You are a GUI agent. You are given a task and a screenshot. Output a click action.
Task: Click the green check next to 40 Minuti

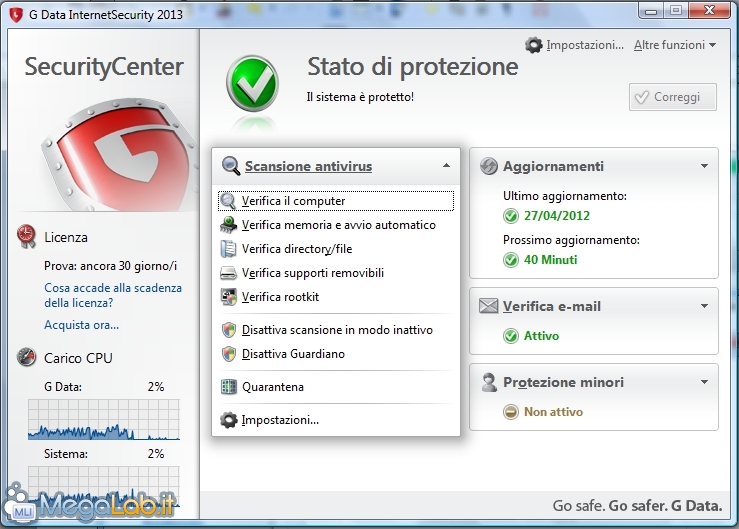coord(510,260)
